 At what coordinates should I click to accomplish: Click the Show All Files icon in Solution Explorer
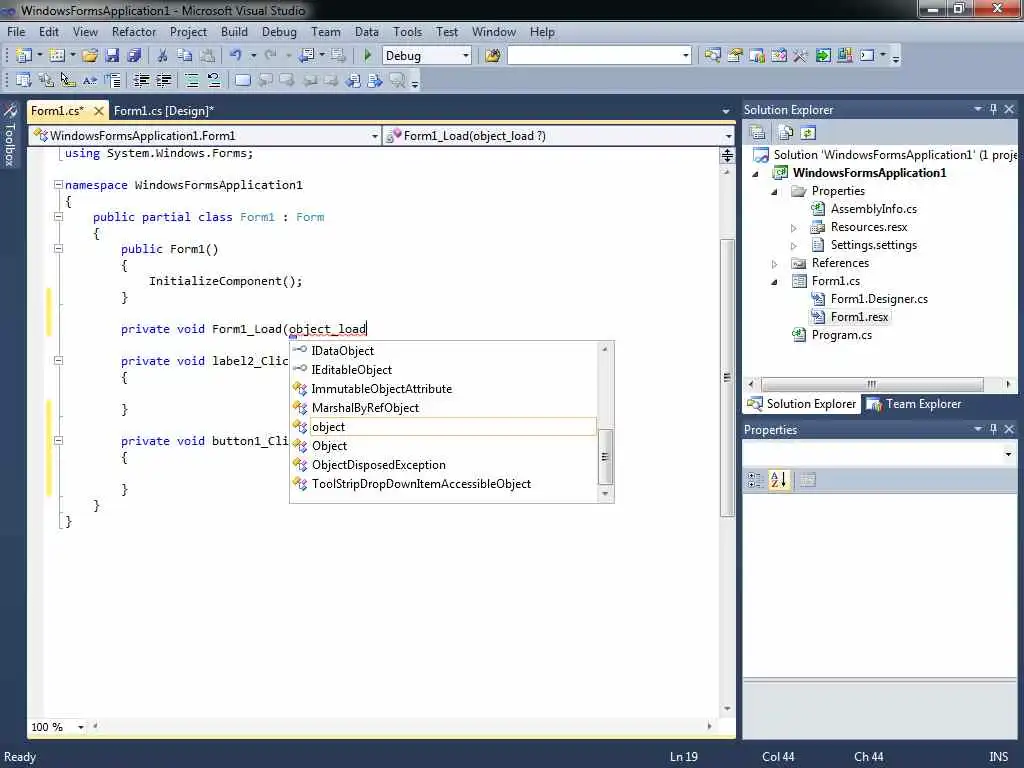[x=786, y=133]
